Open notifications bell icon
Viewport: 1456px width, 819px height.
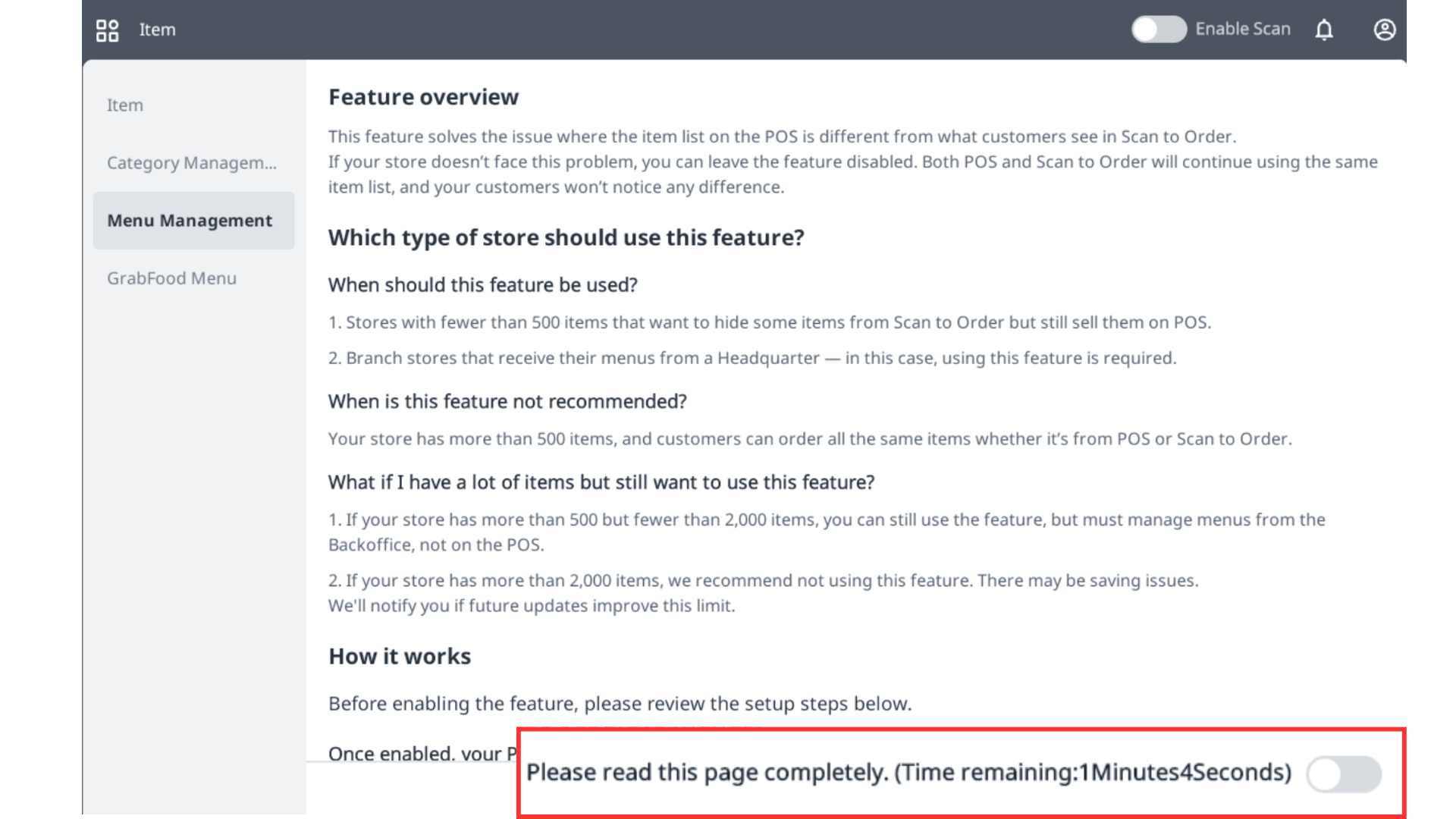tap(1324, 30)
